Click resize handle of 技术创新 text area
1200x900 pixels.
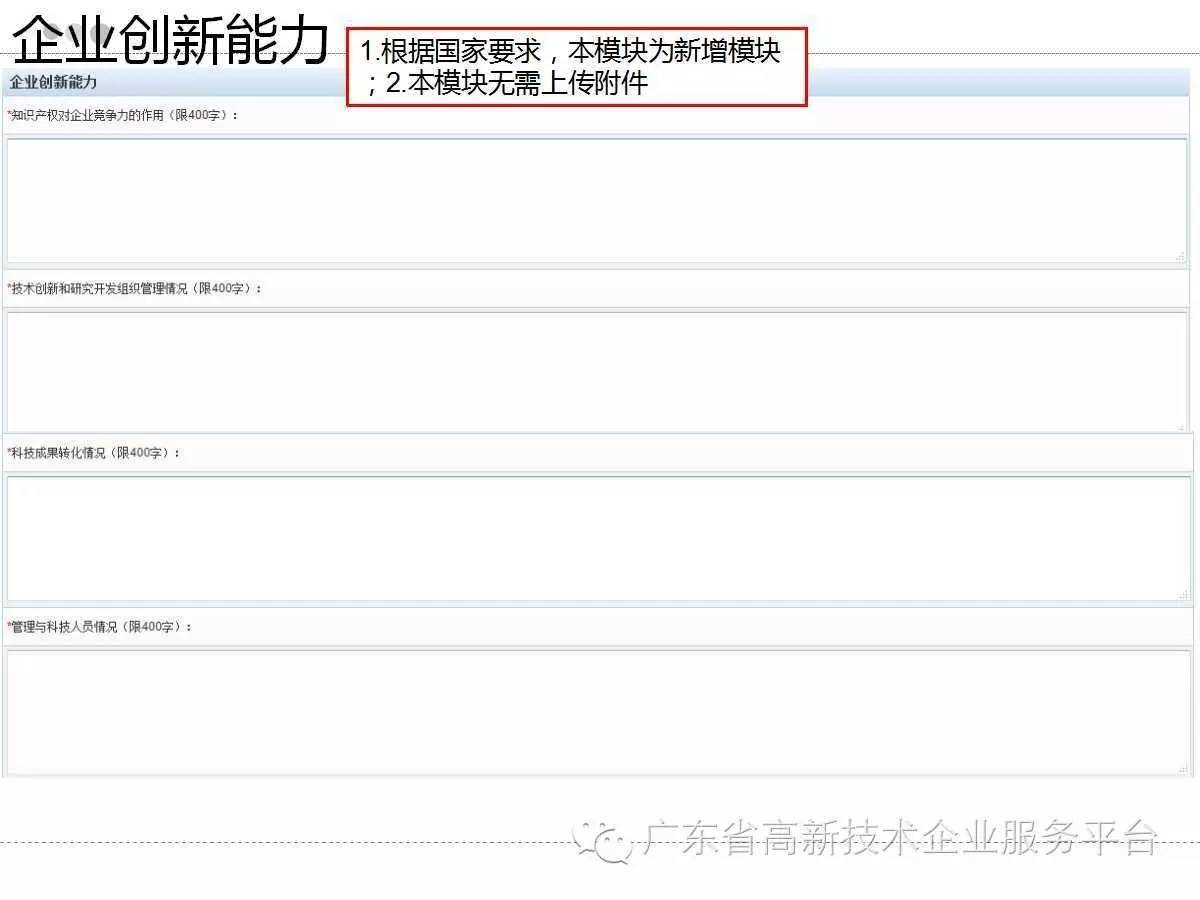(1181, 427)
